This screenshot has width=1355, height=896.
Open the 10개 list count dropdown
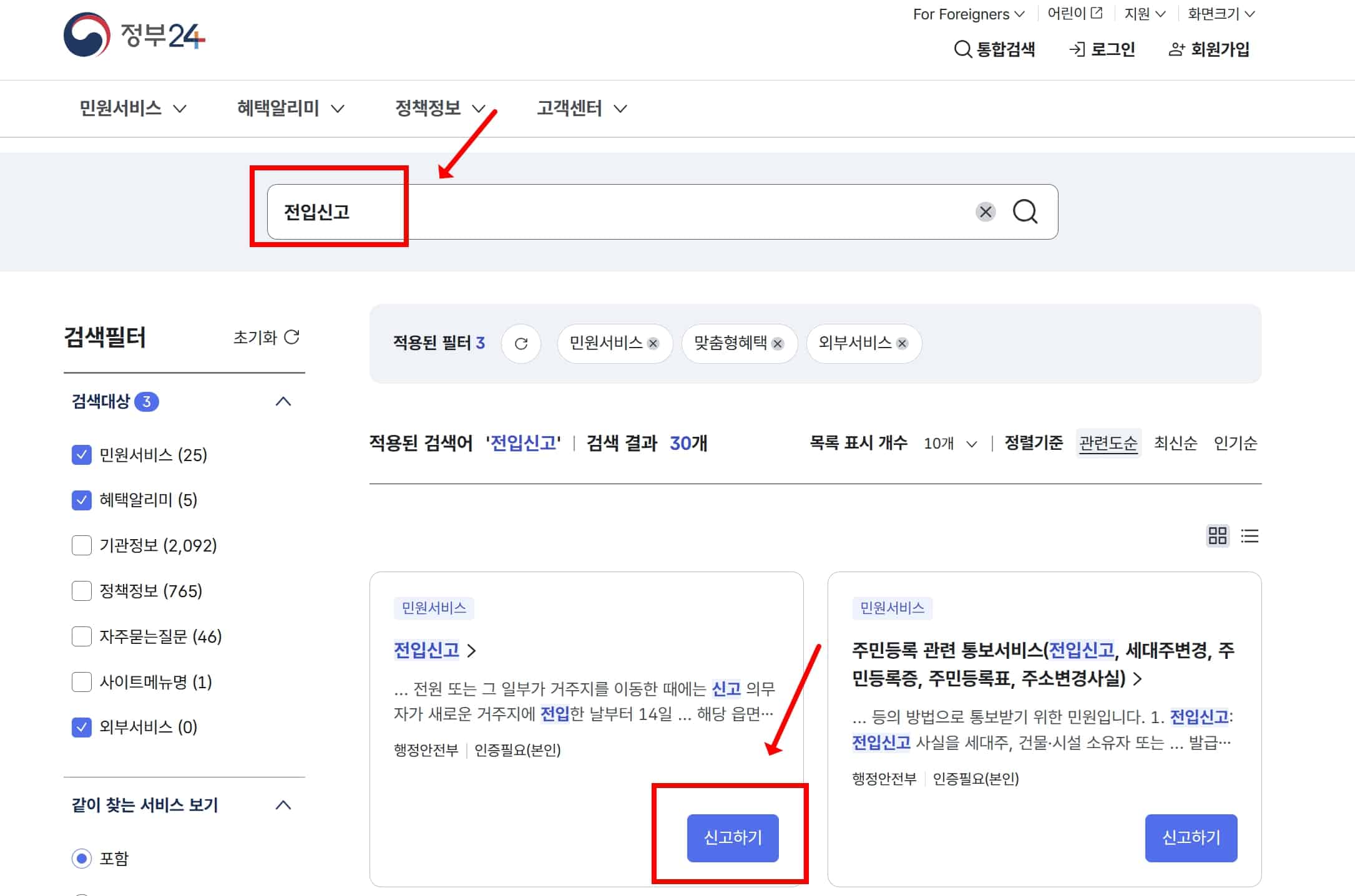tap(950, 444)
